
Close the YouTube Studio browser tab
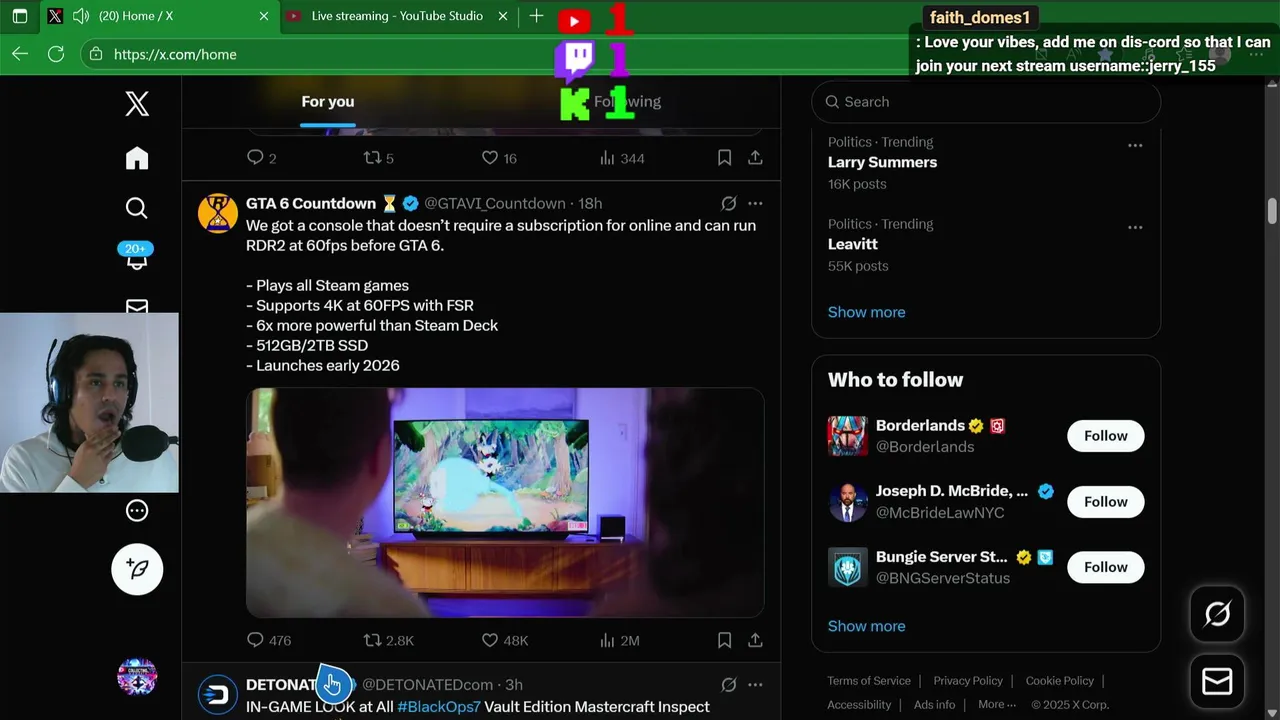click(x=503, y=16)
